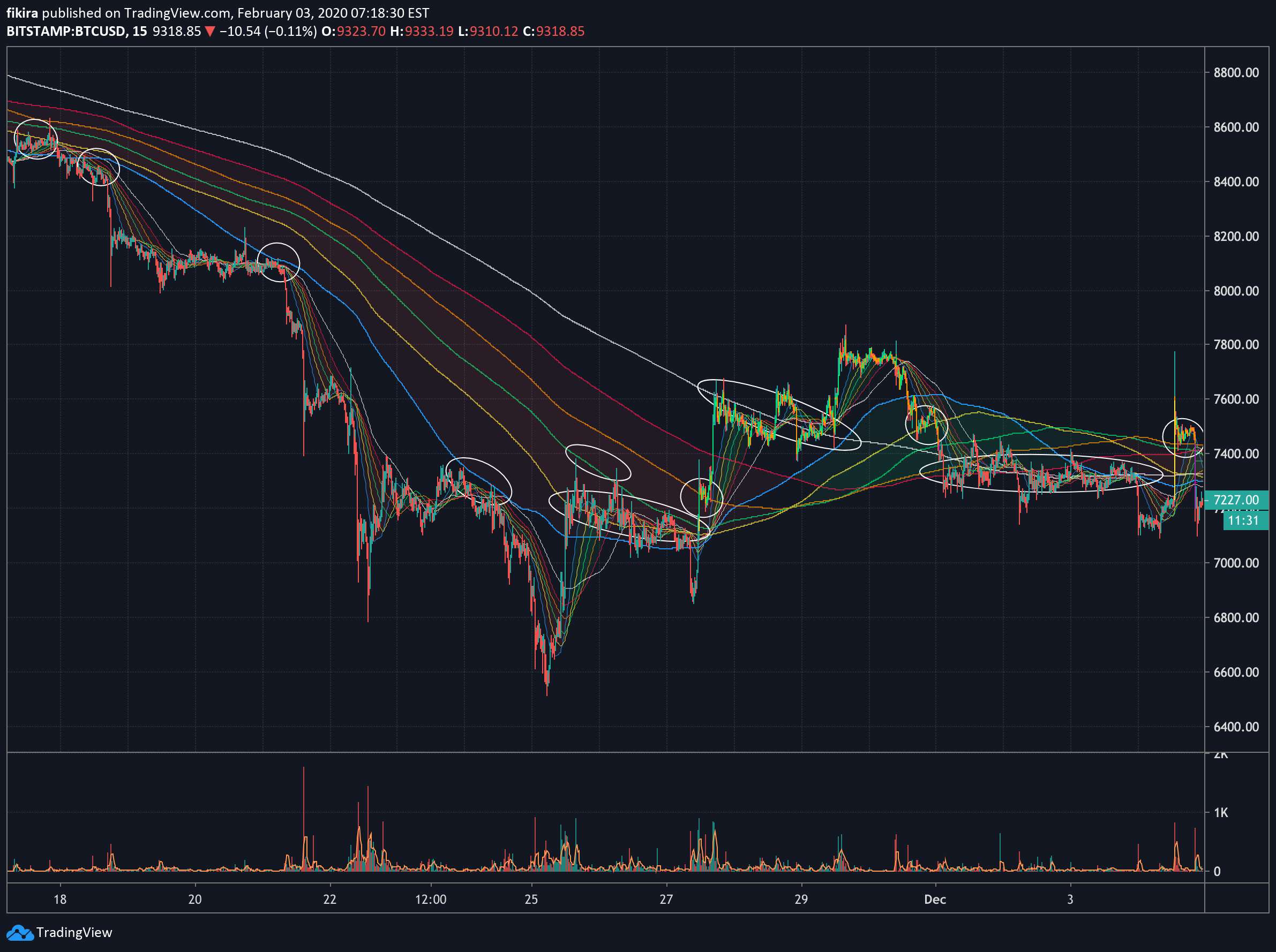Click the 7400.00 price axis label
1276x952 pixels.
coord(1236,454)
